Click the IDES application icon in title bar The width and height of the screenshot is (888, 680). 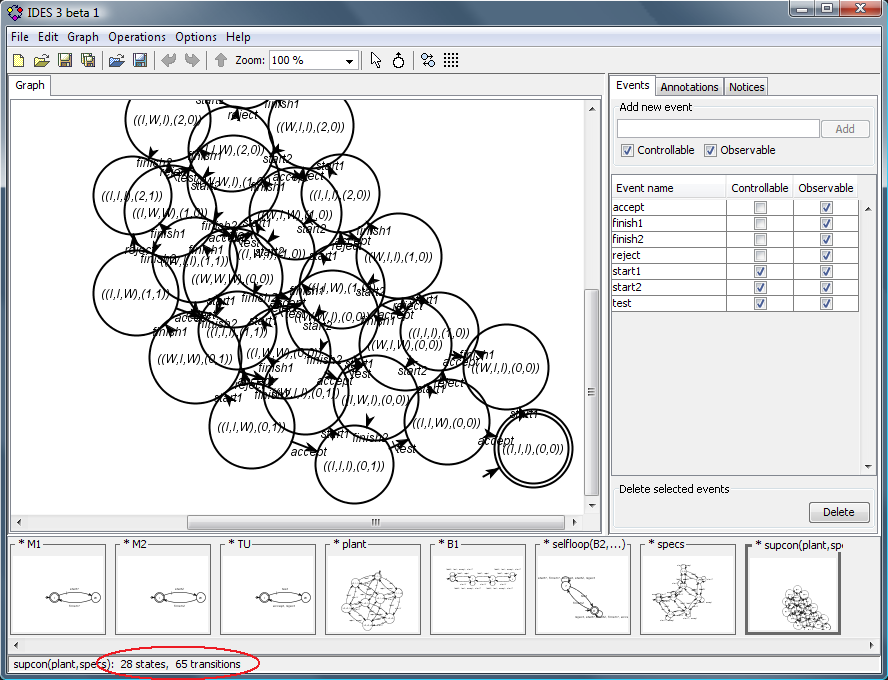(x=15, y=12)
